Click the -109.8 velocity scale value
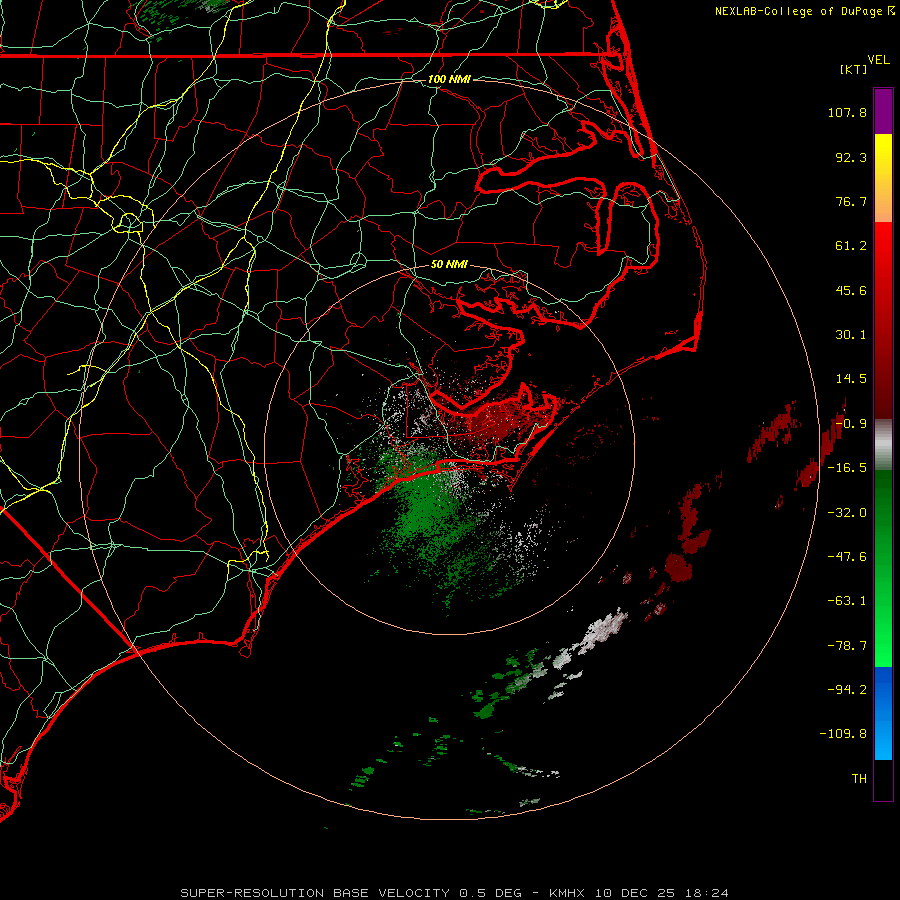 pos(843,734)
